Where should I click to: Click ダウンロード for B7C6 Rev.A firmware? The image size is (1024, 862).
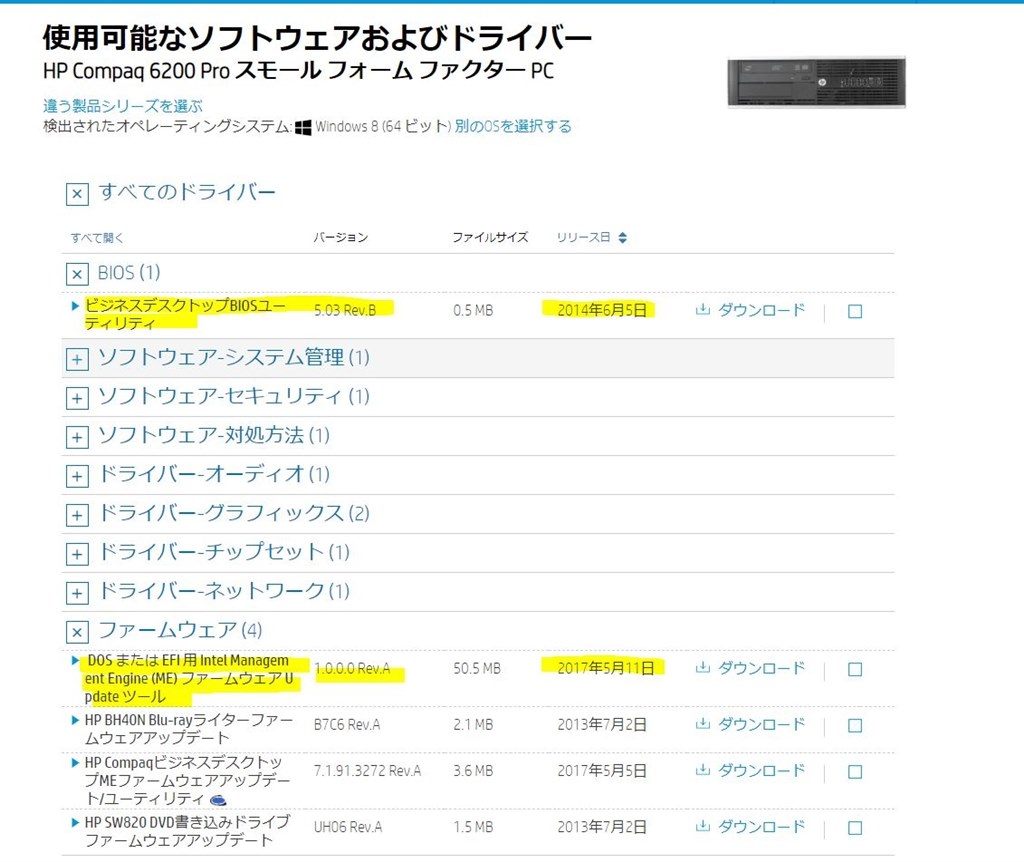tap(761, 724)
